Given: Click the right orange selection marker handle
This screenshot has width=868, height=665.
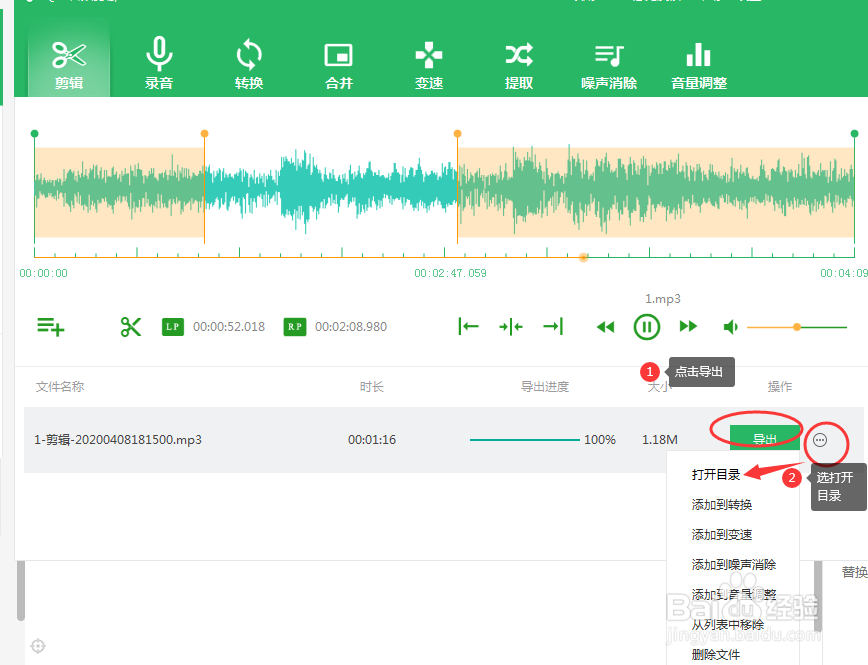Looking at the screenshot, I should tap(457, 133).
